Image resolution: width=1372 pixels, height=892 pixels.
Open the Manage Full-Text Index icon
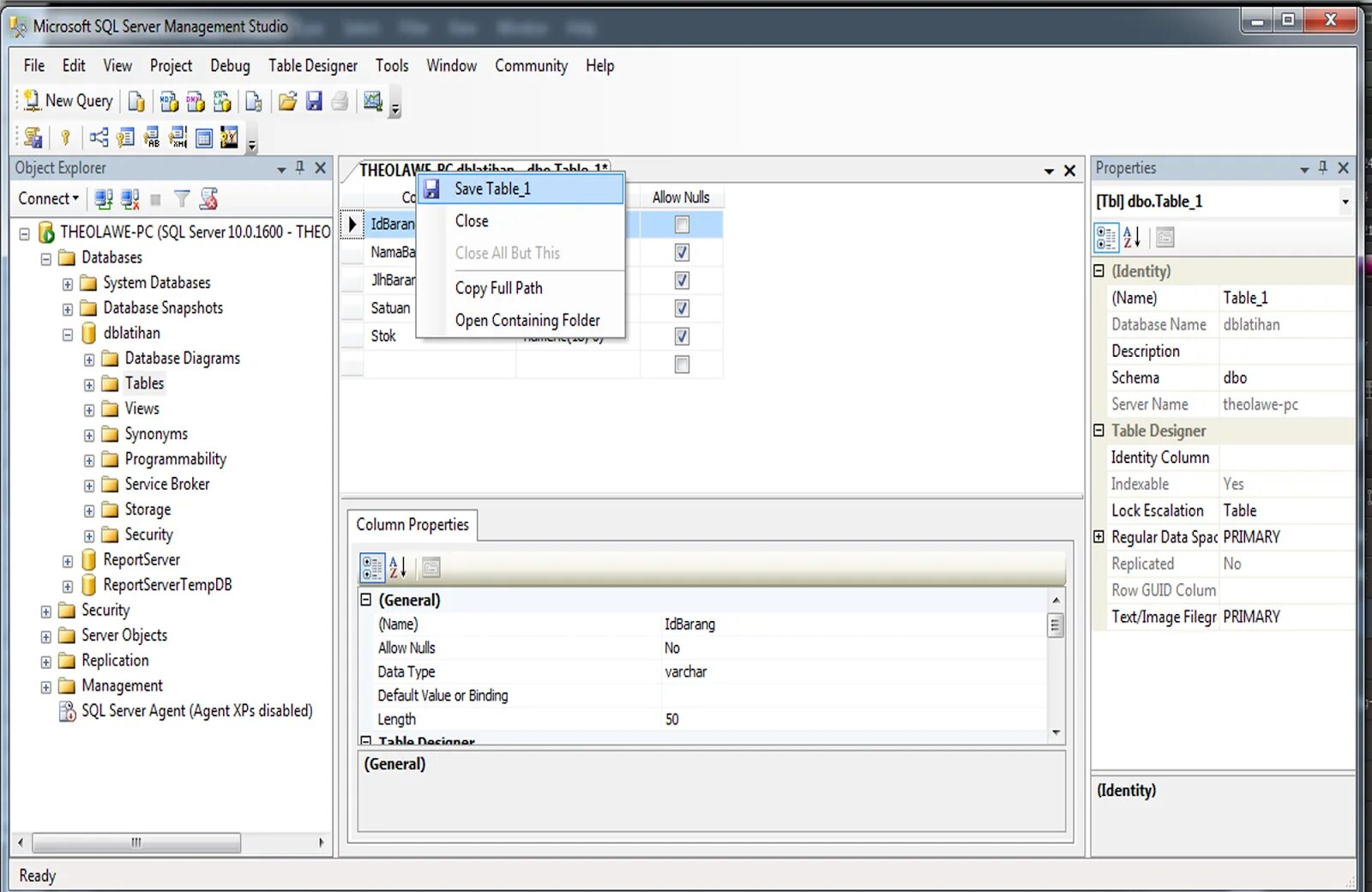(152, 137)
